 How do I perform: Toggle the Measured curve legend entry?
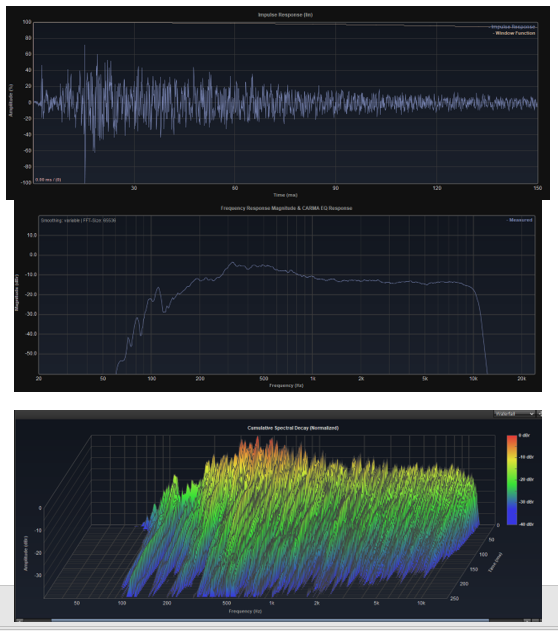(x=519, y=220)
